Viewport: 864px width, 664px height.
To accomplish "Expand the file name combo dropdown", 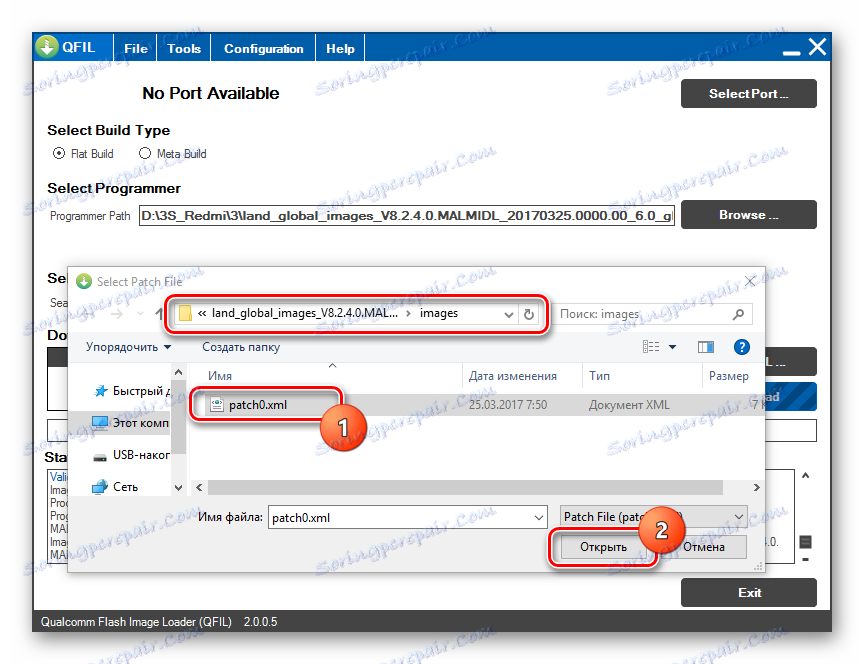I will coord(538,518).
